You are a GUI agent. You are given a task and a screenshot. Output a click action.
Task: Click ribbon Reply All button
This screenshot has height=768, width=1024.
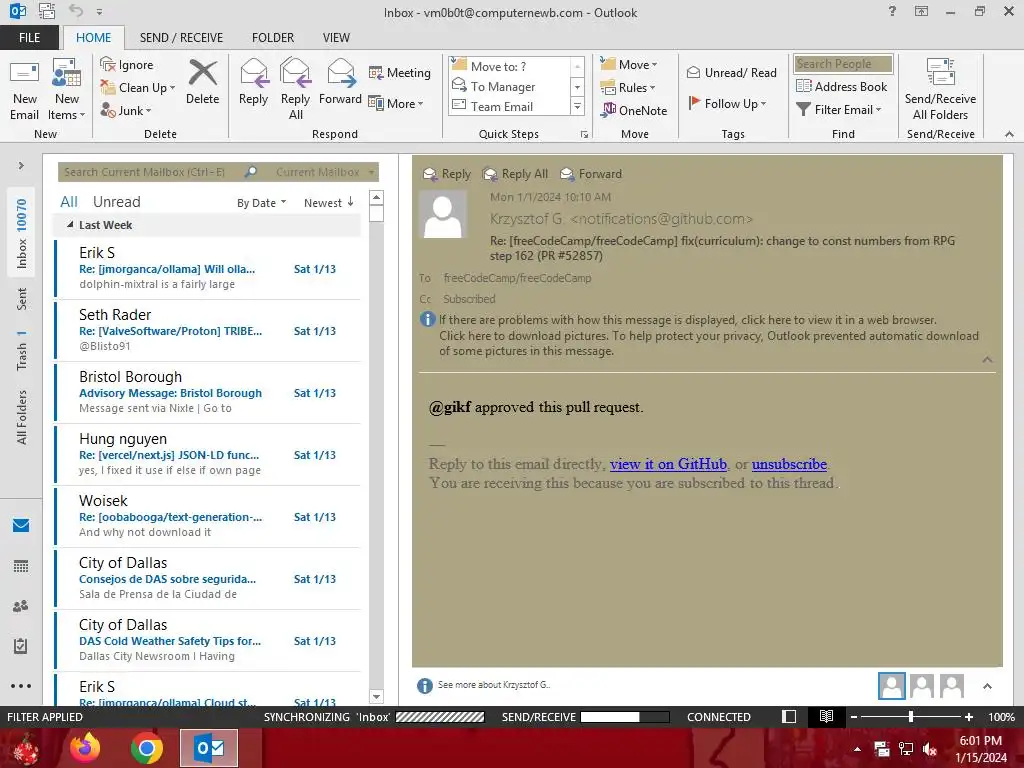click(295, 89)
